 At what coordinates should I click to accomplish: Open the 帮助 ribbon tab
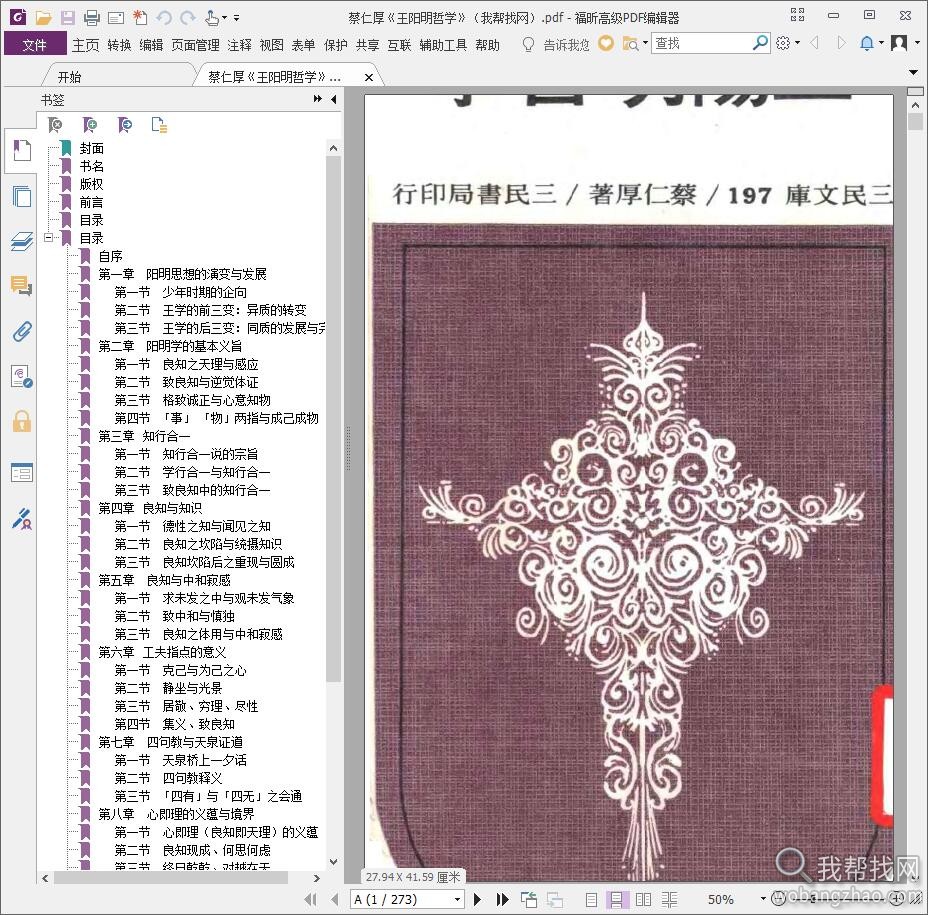point(487,45)
